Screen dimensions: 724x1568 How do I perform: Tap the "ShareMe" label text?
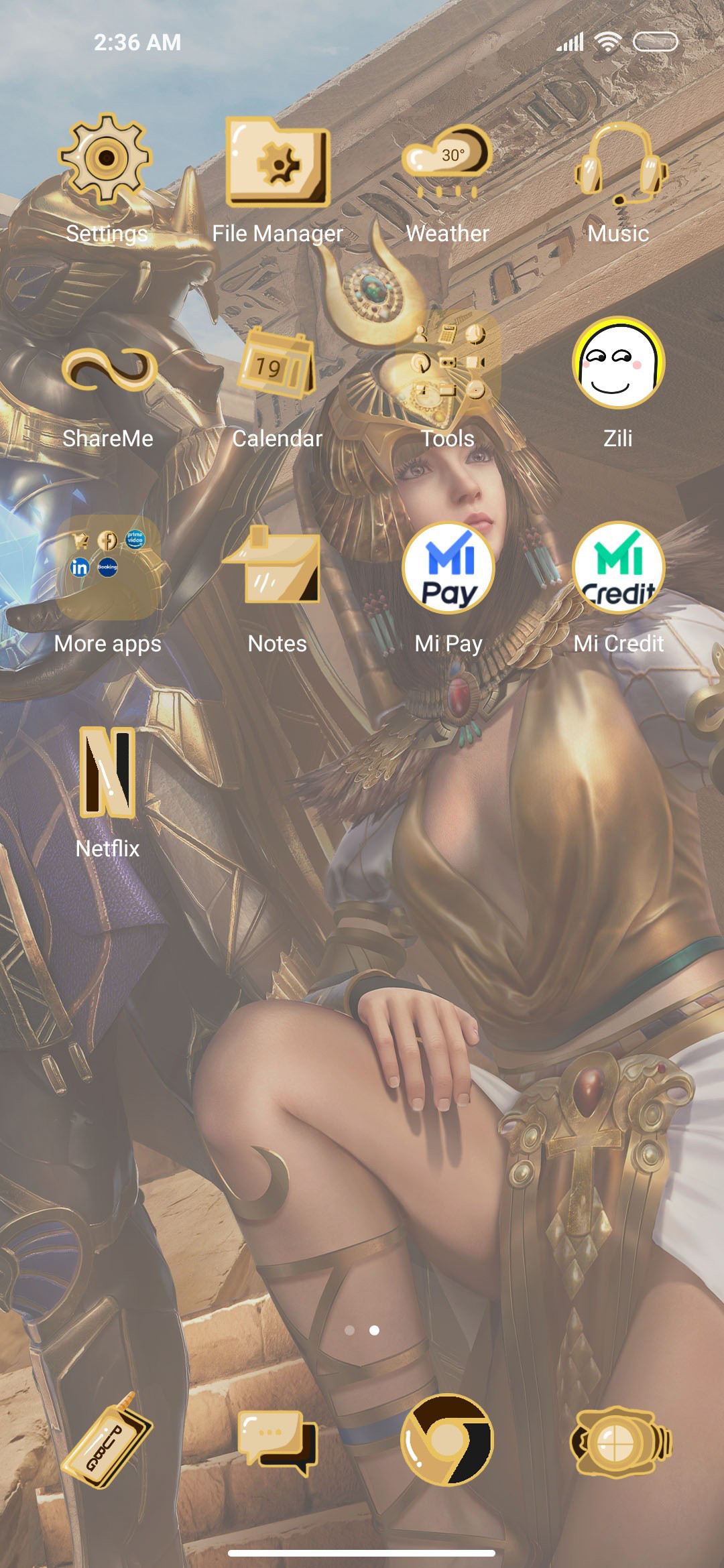pos(108,438)
